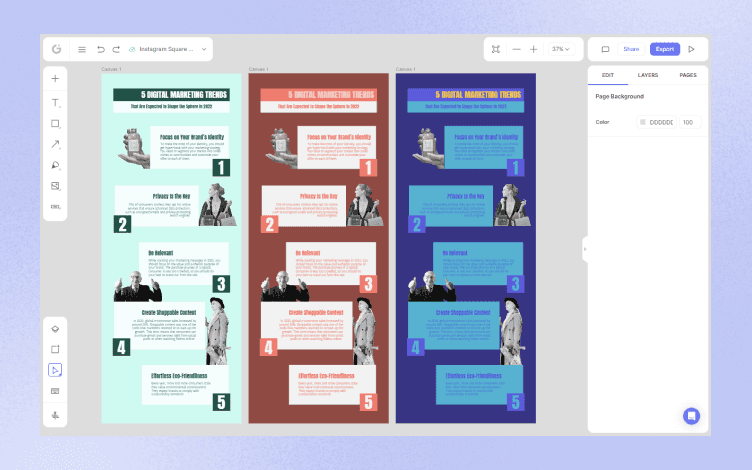This screenshot has height=470, width=752.
Task: Open the keyboard shortcuts icon
Action: coord(55,391)
